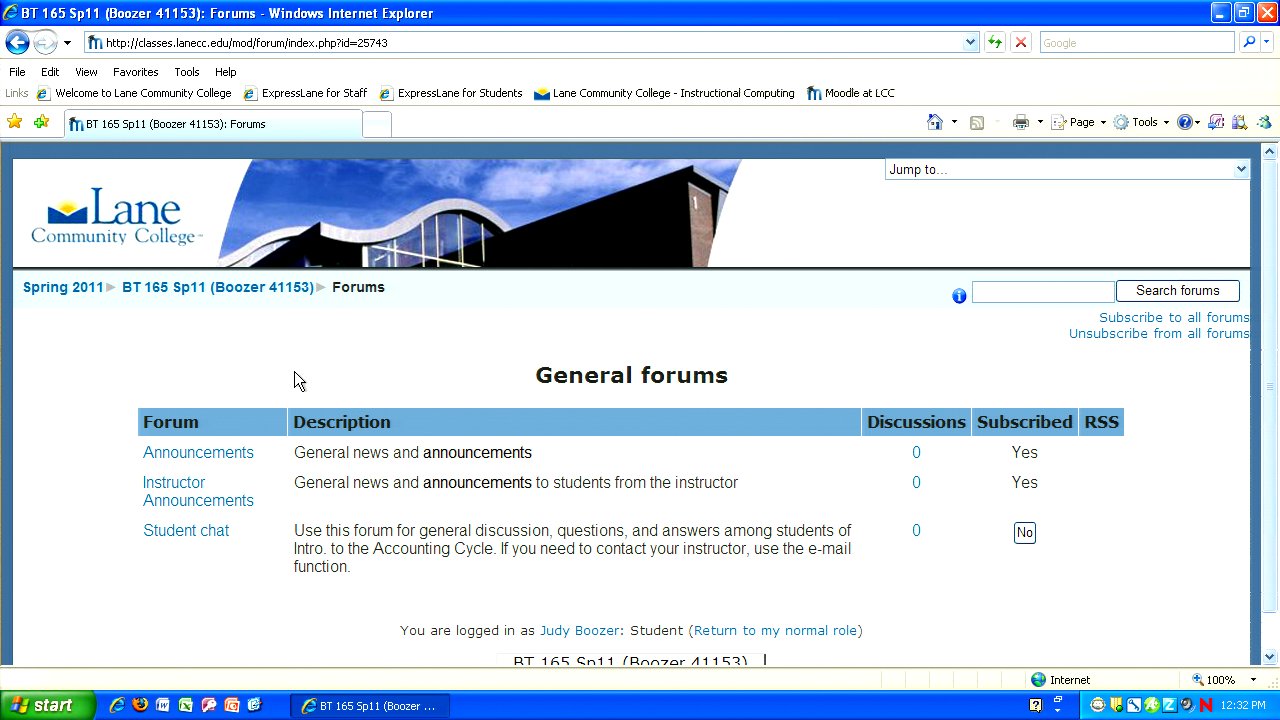The height and width of the screenshot is (720, 1280).
Task: Open the Home page icon in toolbar
Action: click(934, 122)
